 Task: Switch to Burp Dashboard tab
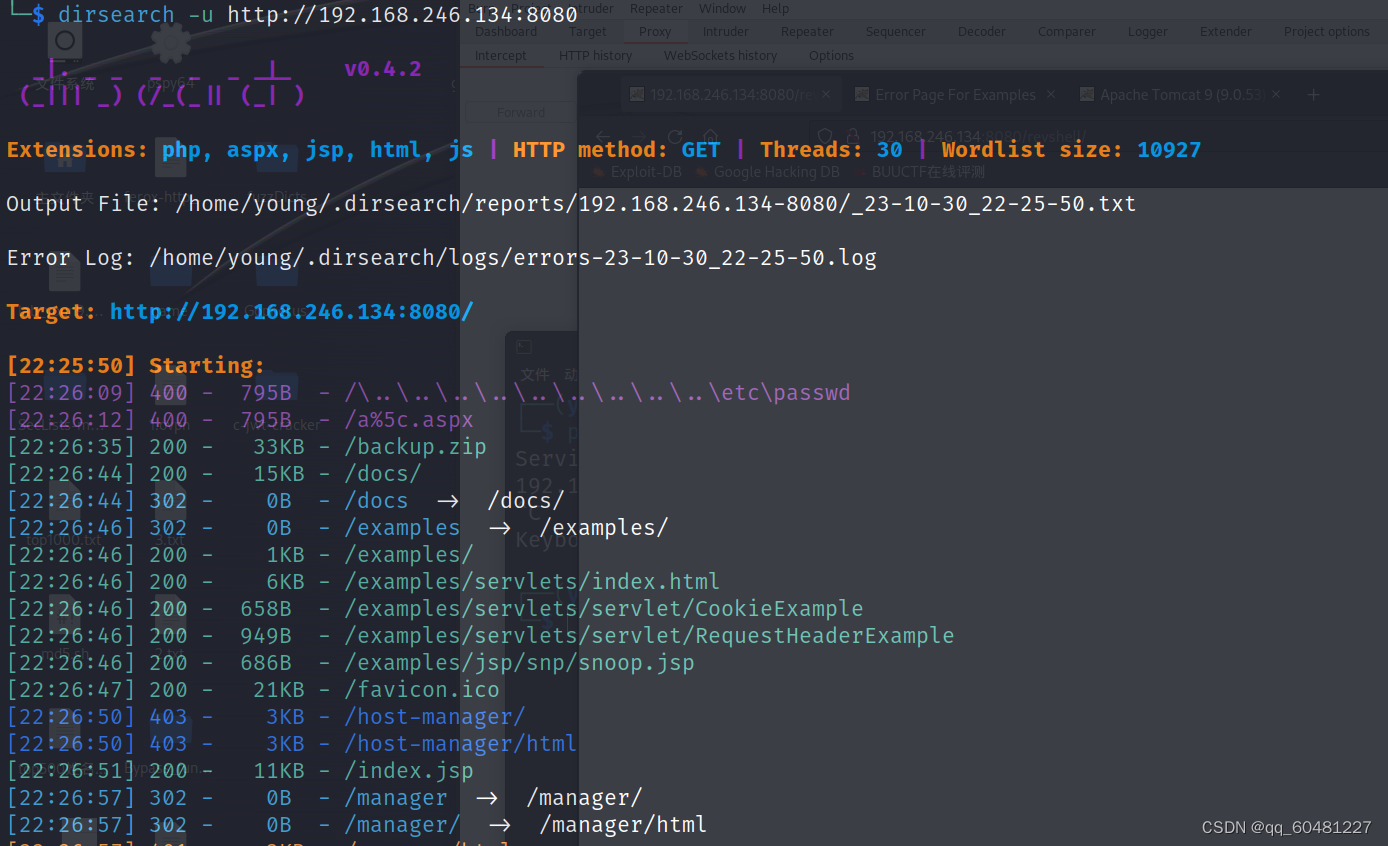pos(506,32)
